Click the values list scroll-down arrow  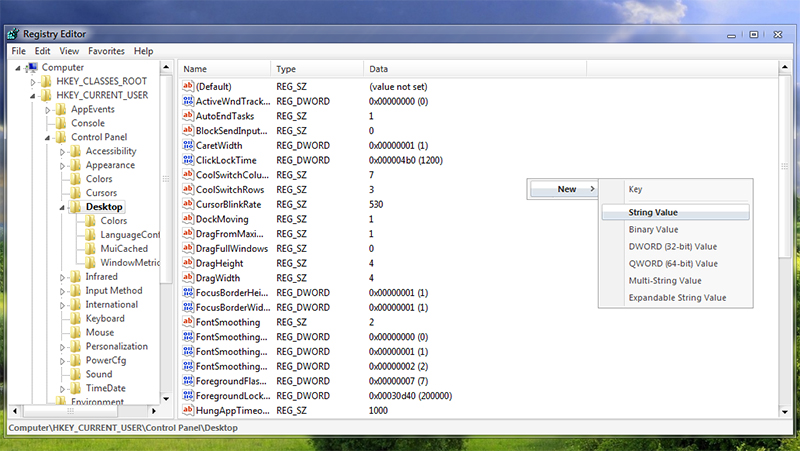point(785,412)
